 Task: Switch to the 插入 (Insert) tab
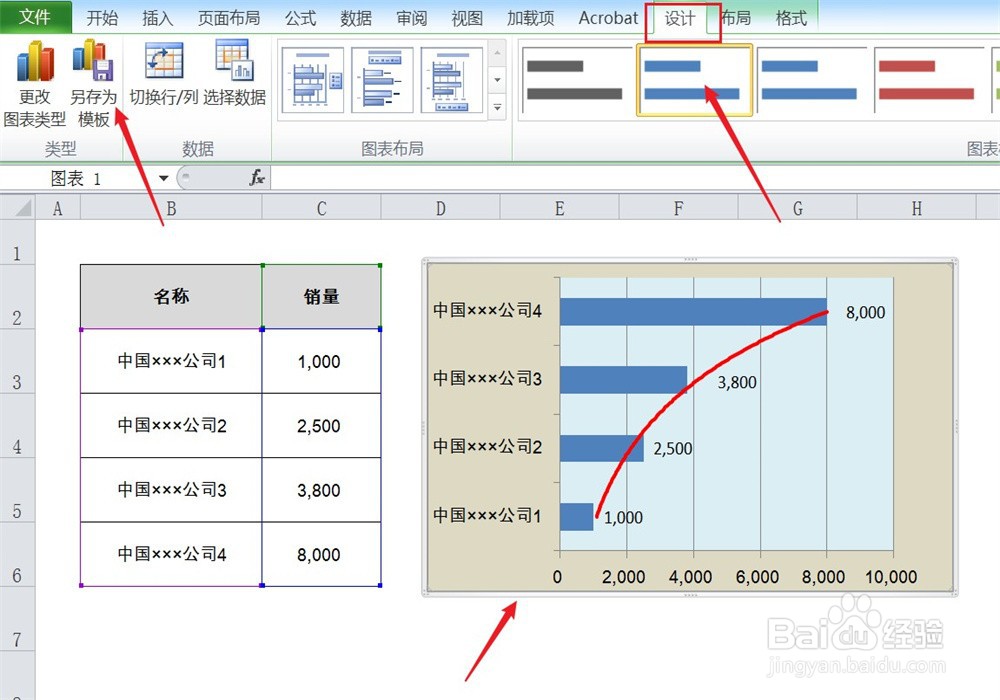coord(158,18)
